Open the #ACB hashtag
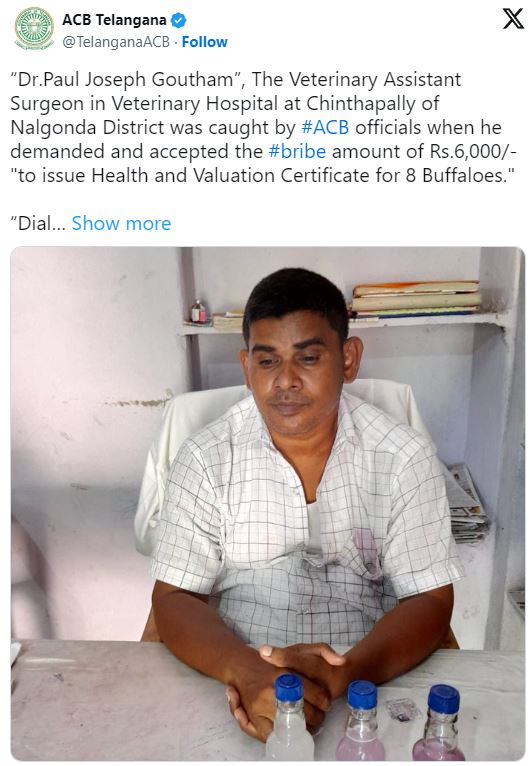The width and height of the screenshot is (531, 766). (x=325, y=128)
